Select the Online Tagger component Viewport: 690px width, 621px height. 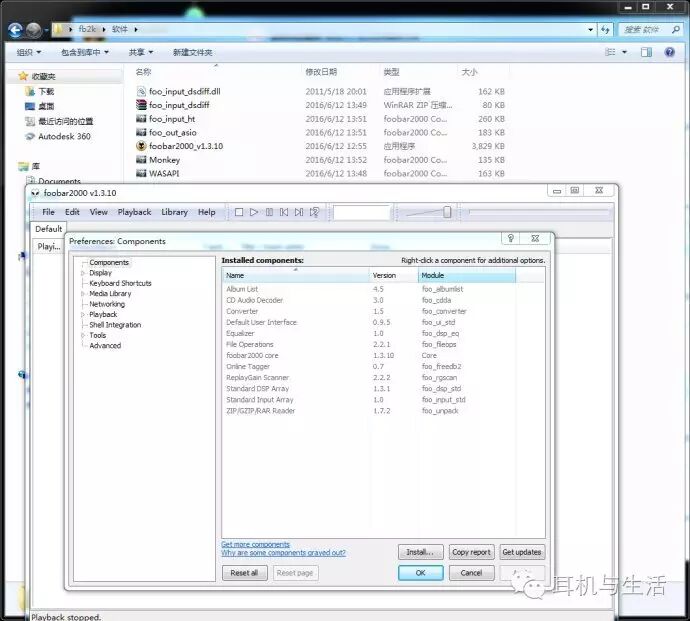click(383, 366)
